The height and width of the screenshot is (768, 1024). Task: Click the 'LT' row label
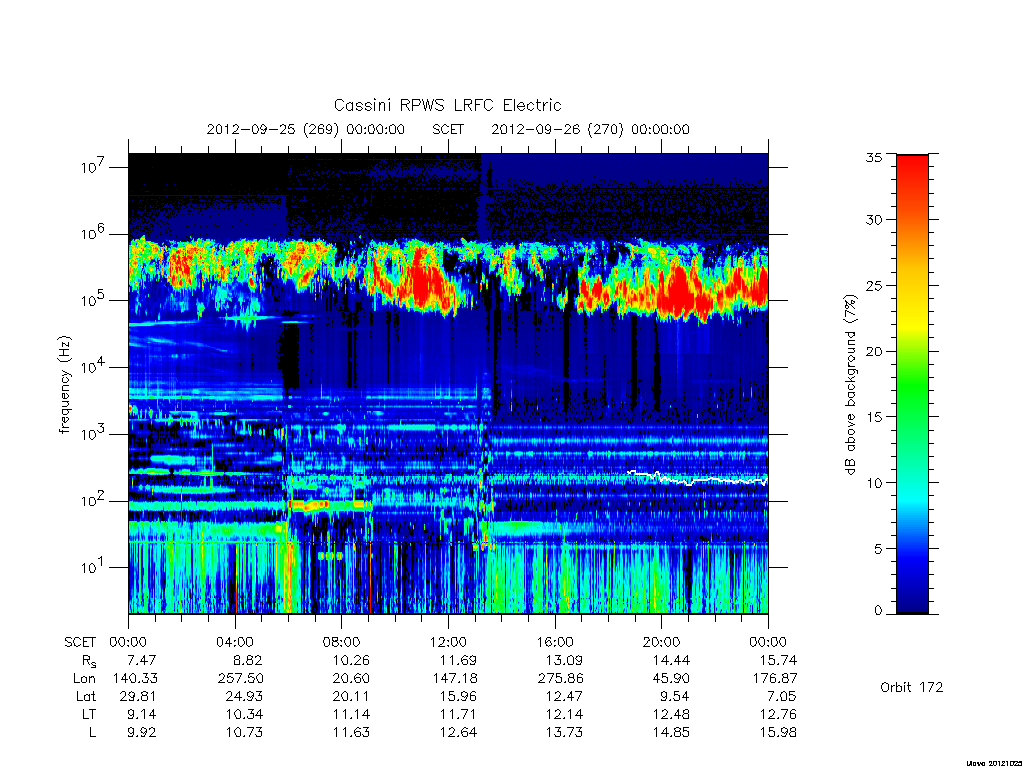coord(88,714)
